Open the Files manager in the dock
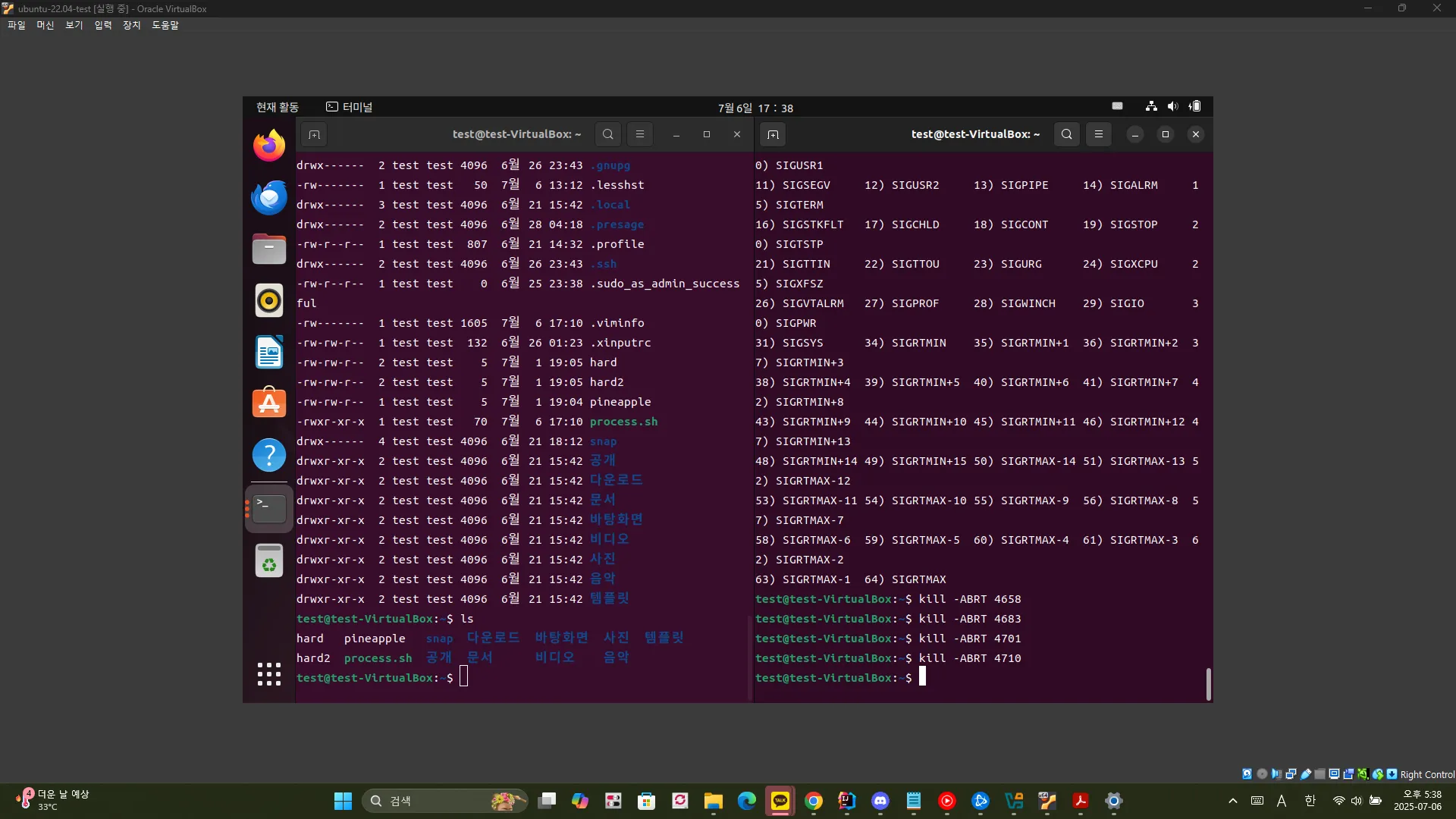 tap(269, 249)
